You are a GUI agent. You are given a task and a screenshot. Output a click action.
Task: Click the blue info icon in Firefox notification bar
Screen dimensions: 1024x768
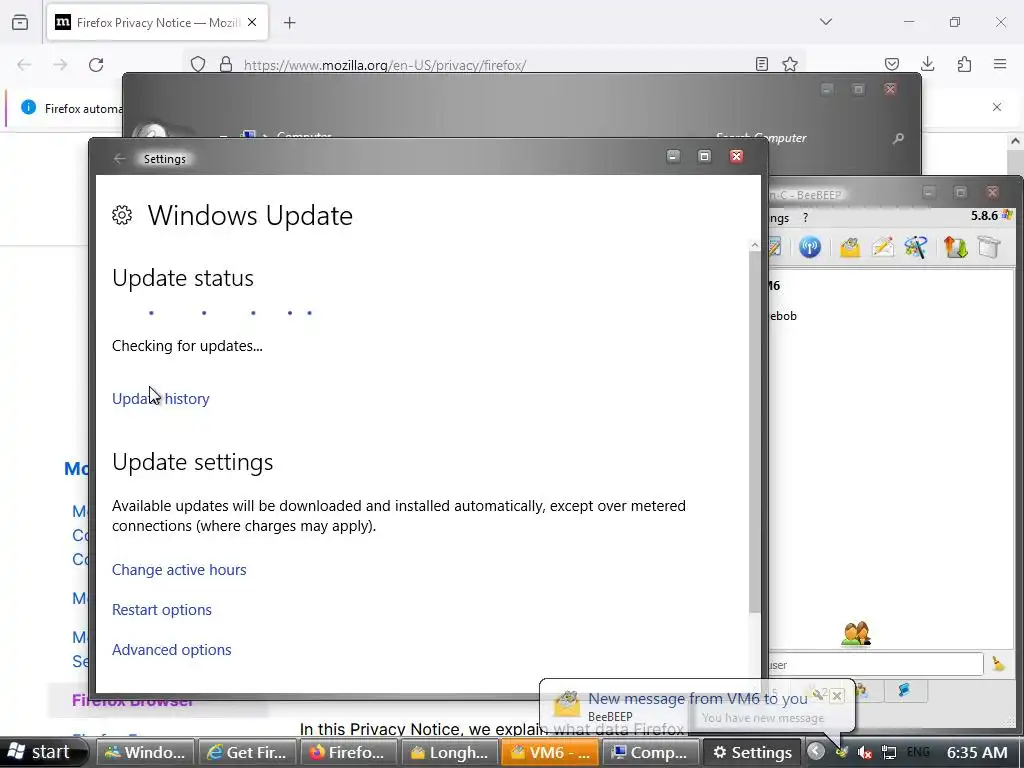(28, 107)
